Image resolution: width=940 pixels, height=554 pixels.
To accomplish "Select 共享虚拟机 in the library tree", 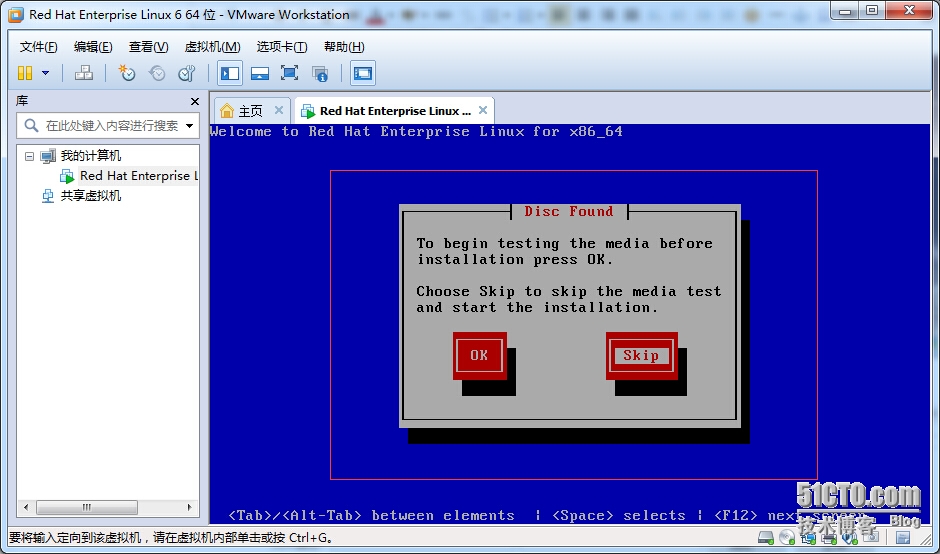I will [91, 195].
